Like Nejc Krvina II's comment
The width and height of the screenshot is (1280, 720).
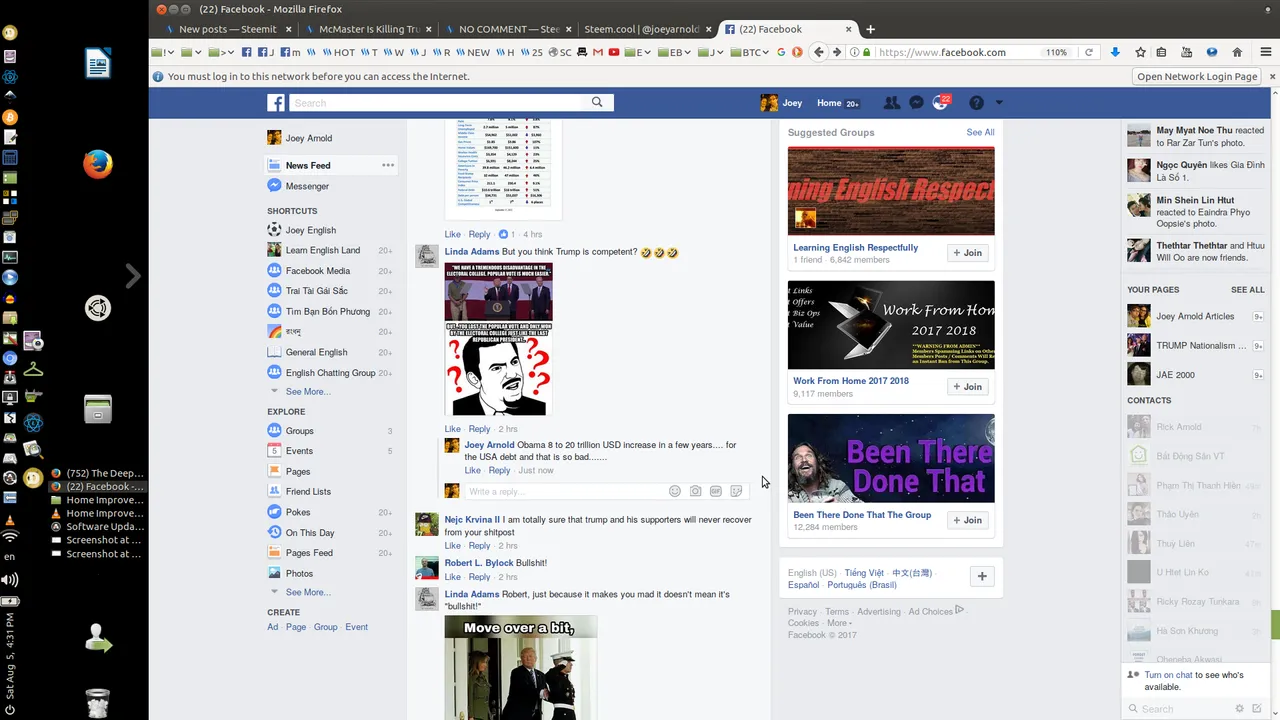452,546
